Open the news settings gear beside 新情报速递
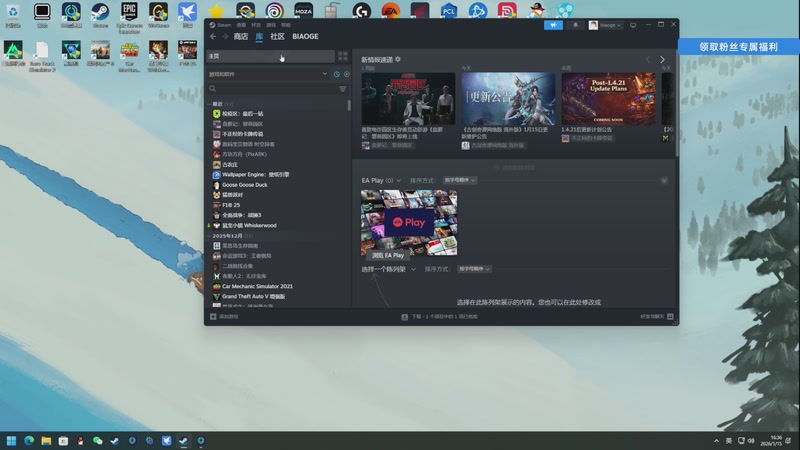The image size is (800, 450). 398,59
